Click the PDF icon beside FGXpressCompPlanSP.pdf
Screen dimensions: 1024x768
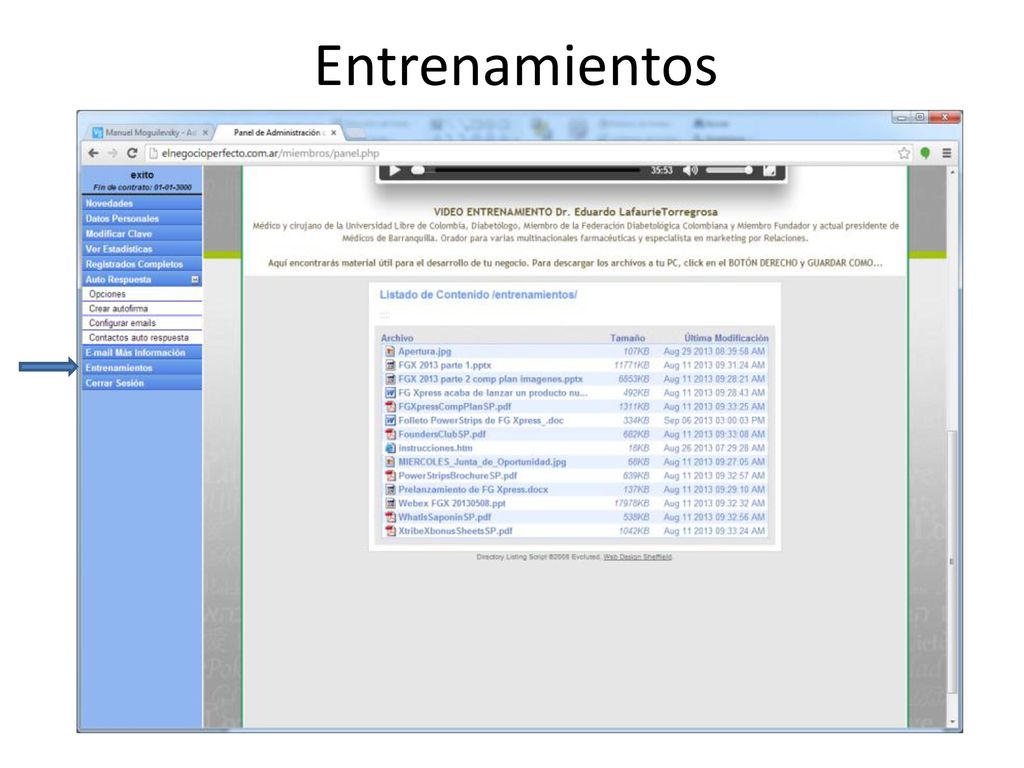coord(390,406)
